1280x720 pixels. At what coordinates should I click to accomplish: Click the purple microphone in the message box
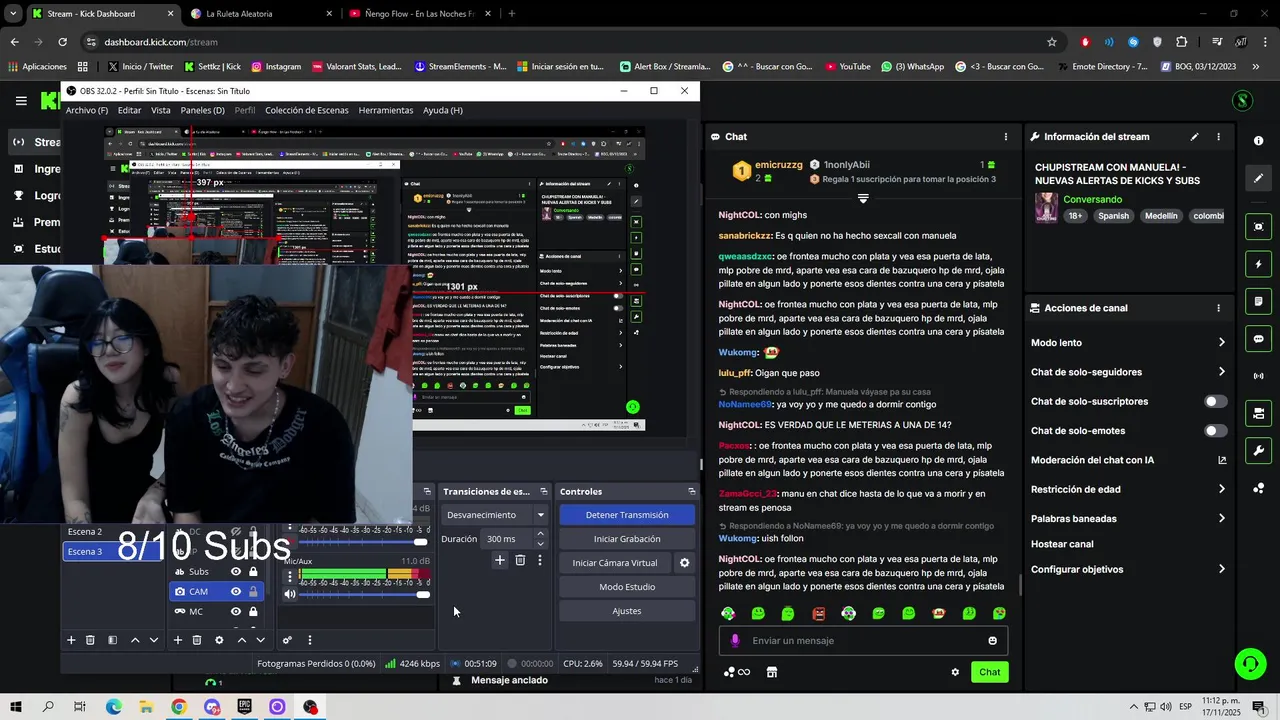tap(735, 641)
